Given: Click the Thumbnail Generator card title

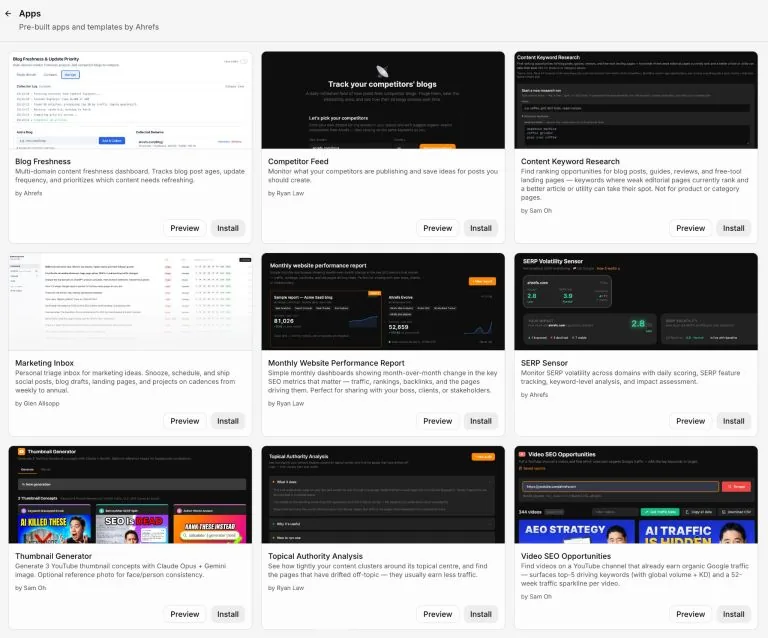Looking at the screenshot, I should click(53, 556).
